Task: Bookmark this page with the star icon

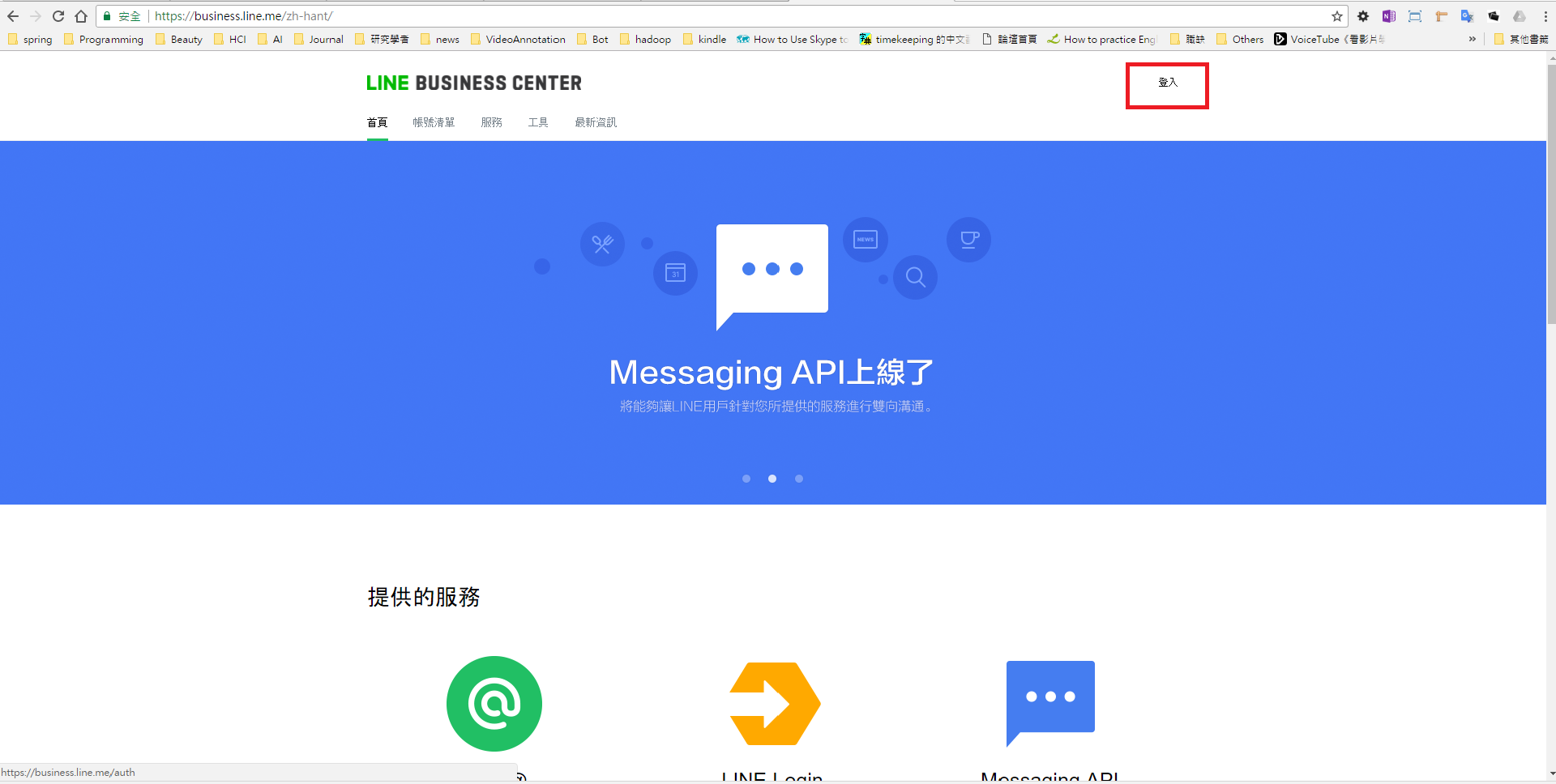Action: click(1337, 16)
